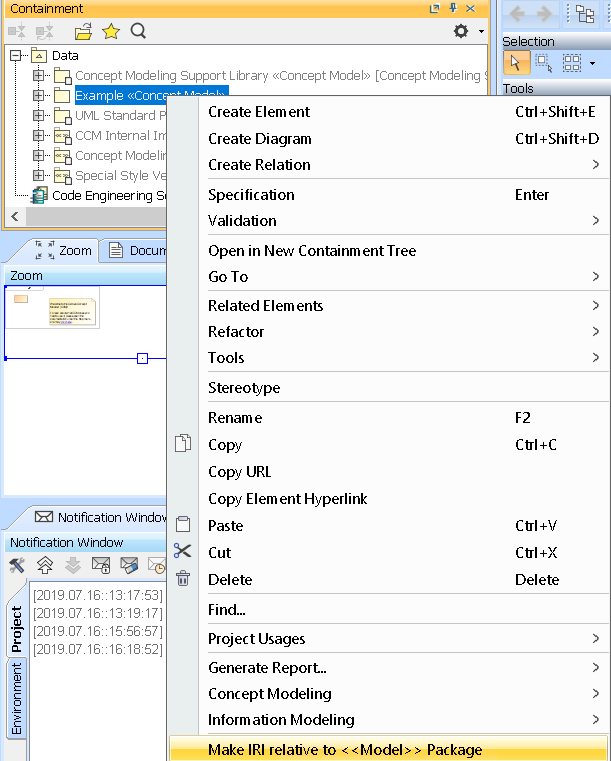The height and width of the screenshot is (761, 611).
Task: Click the second greyed tree collapse toolbar icon
Action: point(45,32)
